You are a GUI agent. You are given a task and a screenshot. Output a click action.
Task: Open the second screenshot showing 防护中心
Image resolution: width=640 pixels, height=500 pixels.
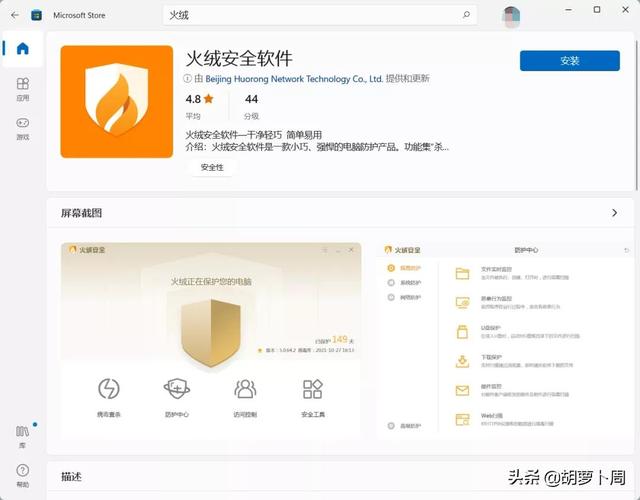(505, 340)
